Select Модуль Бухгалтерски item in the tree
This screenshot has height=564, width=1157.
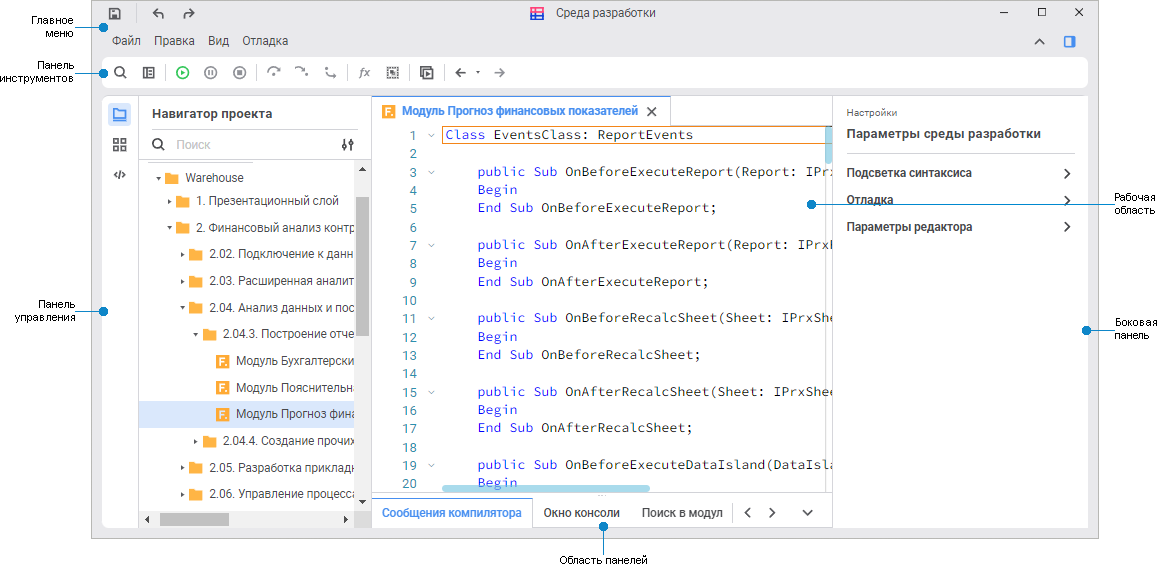pos(294,361)
